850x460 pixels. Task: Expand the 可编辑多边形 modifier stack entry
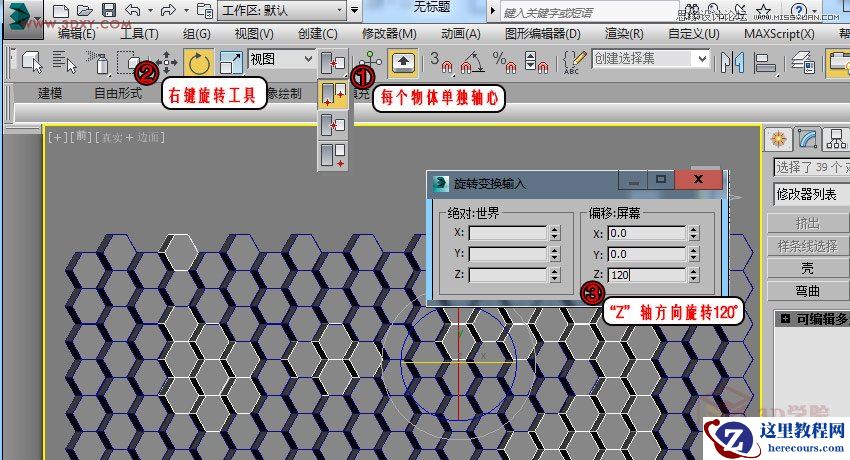coord(785,319)
